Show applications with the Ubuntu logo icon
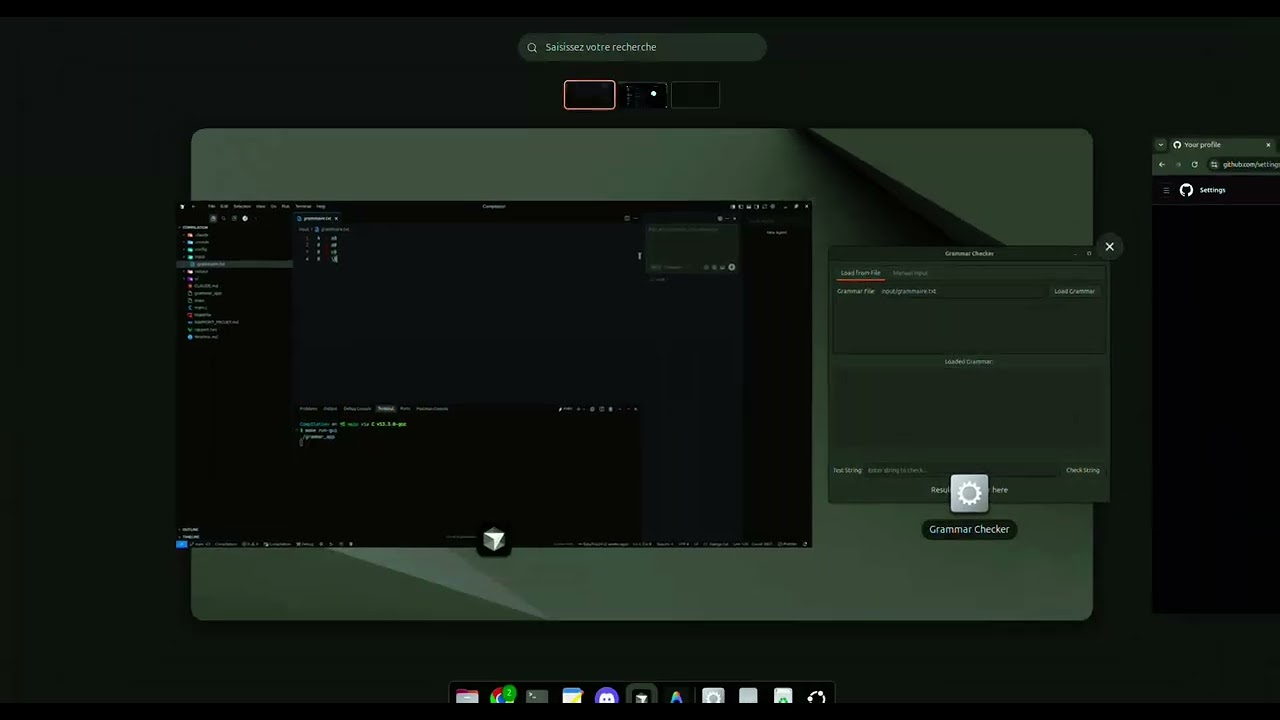The height and width of the screenshot is (720, 1280). tap(817, 697)
